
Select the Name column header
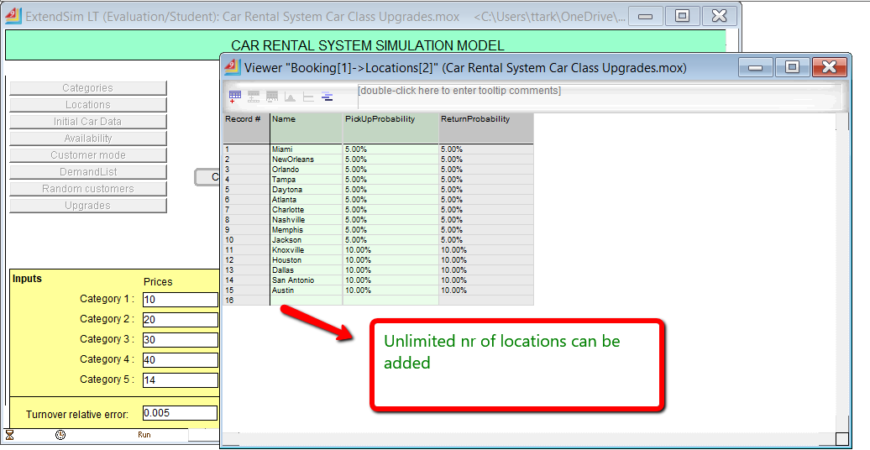pyautogui.click(x=306, y=129)
